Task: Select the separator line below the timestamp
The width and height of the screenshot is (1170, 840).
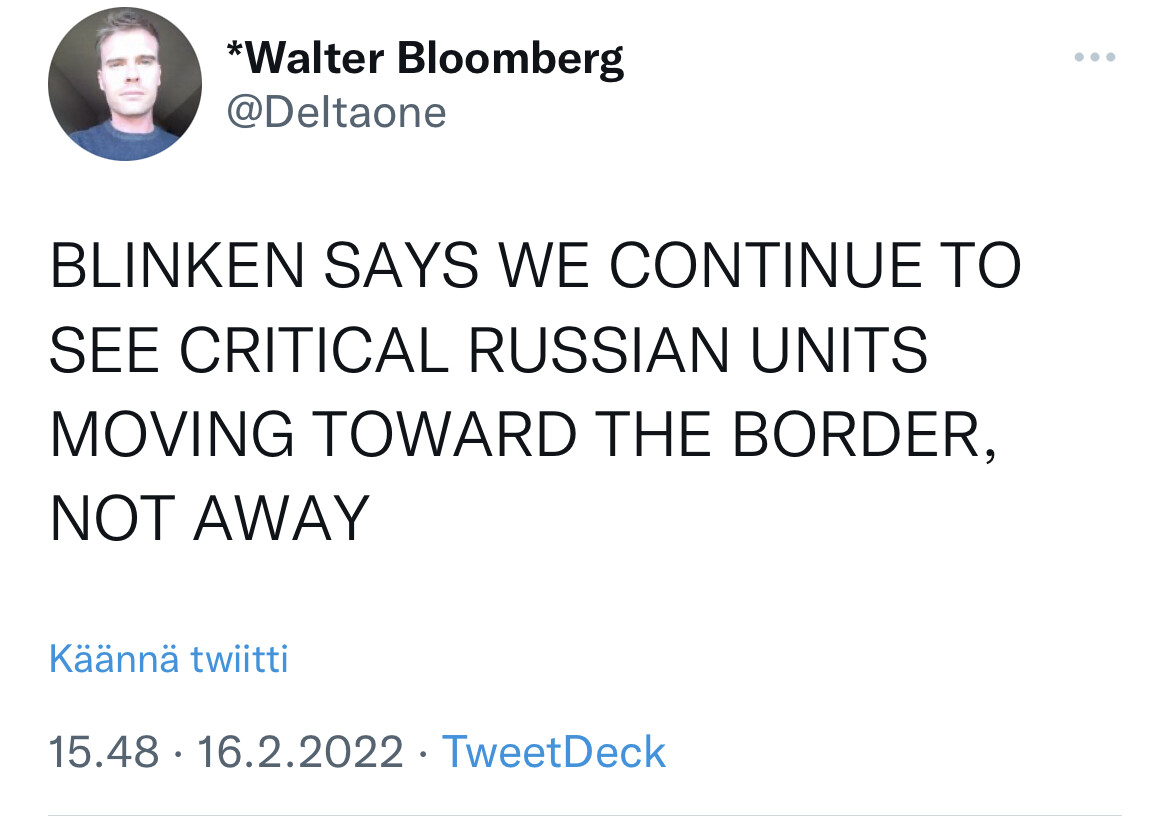Action: [x=584, y=815]
